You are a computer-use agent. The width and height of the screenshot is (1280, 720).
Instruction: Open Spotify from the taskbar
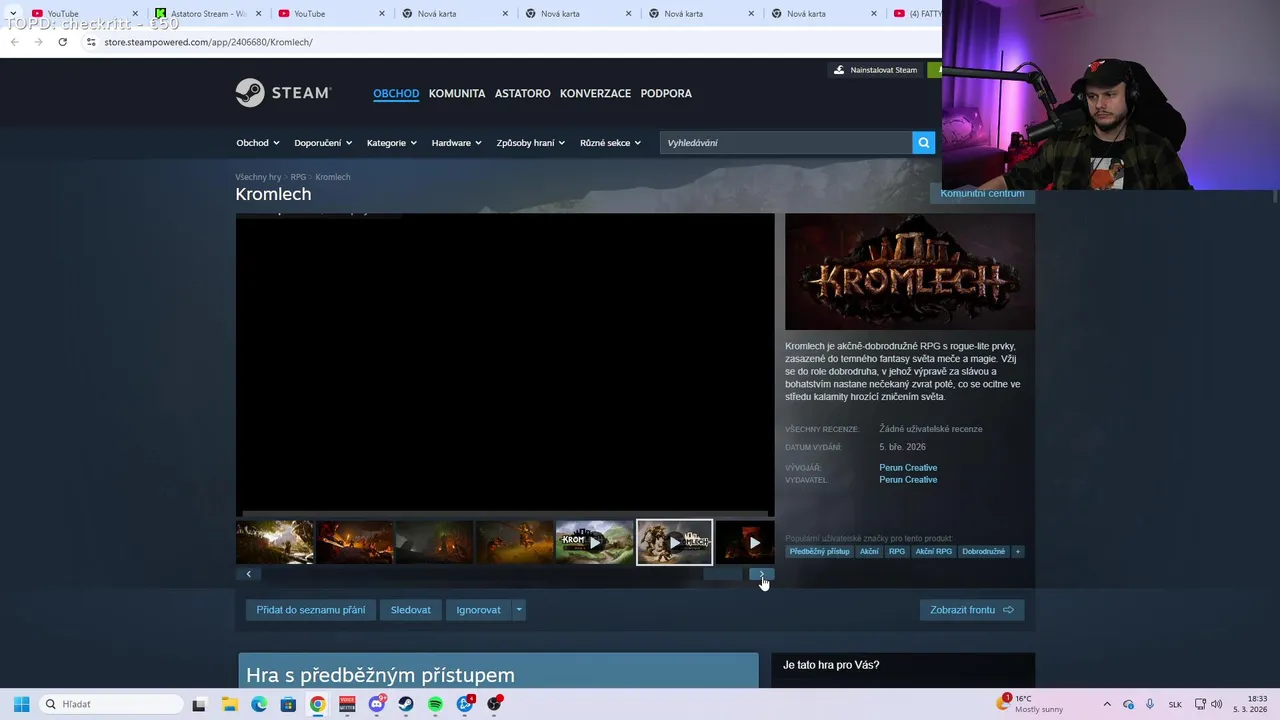click(x=435, y=704)
